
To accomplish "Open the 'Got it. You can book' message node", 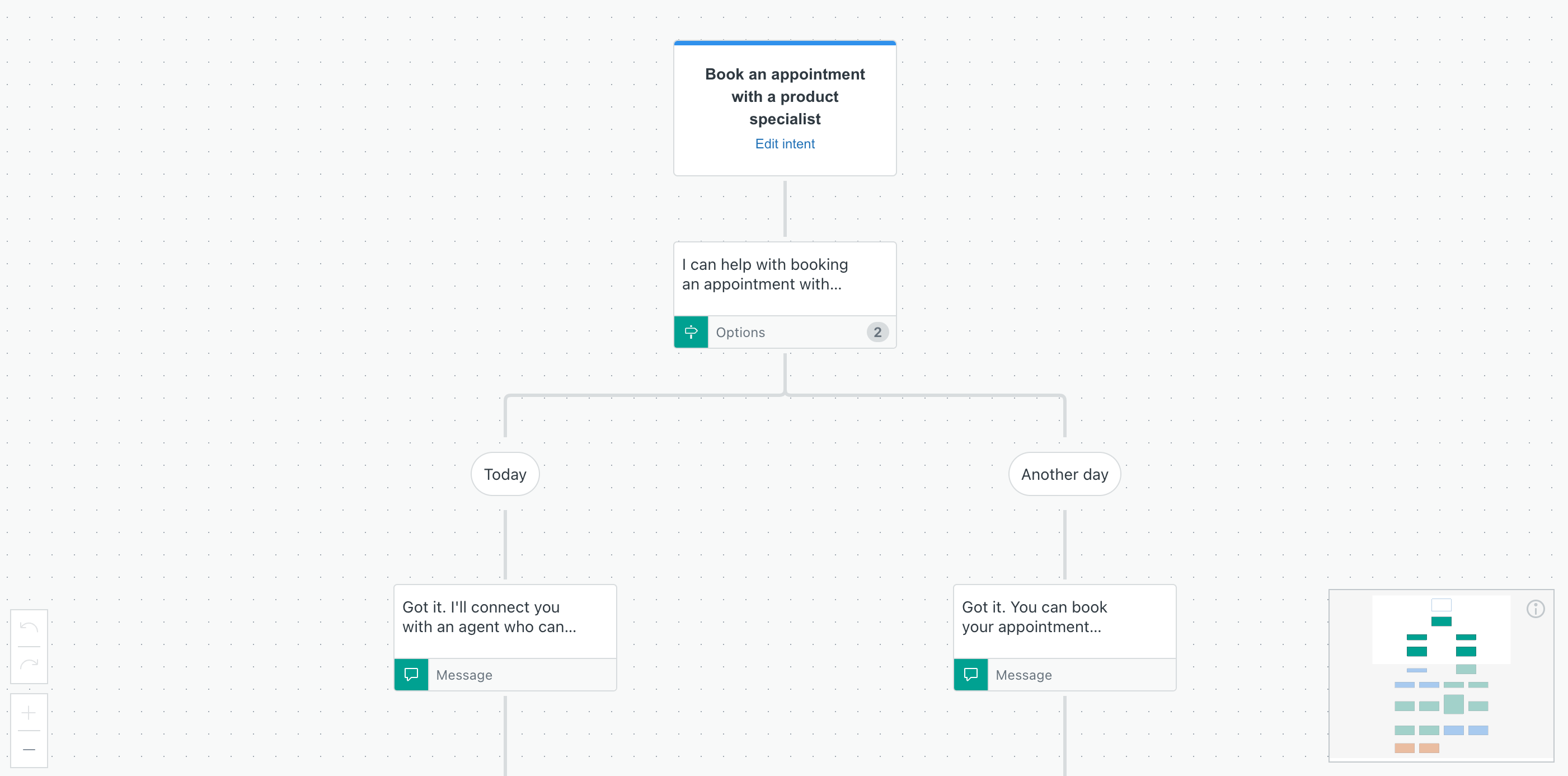I will pyautogui.click(x=1064, y=616).
